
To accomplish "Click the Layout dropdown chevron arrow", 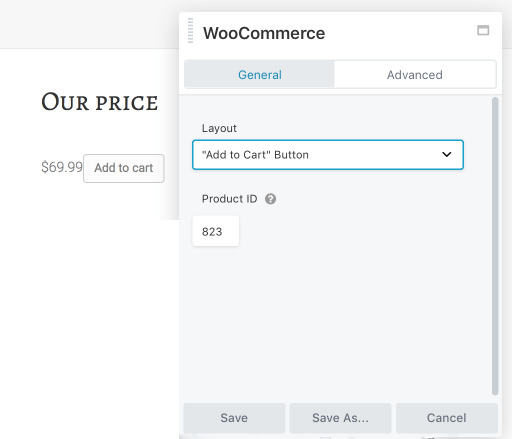I will tap(447, 154).
